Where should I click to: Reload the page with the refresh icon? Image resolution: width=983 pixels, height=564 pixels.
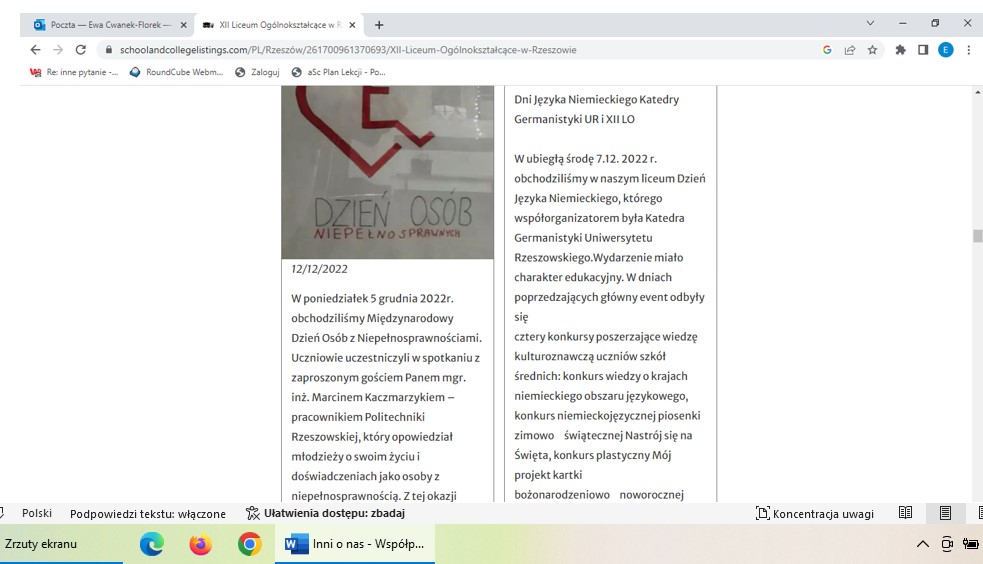(x=80, y=49)
